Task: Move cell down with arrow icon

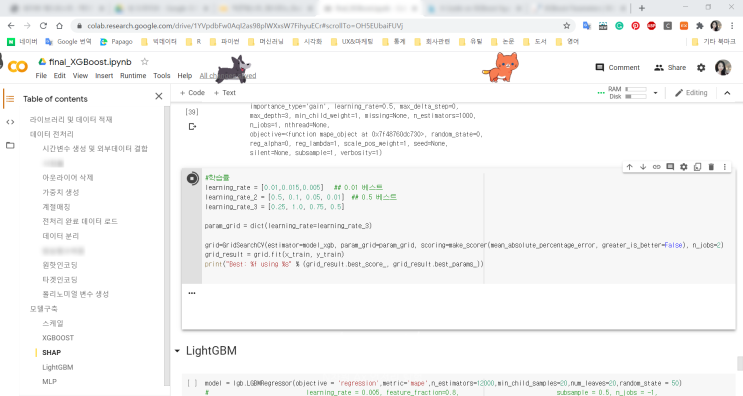Action: 643,167
